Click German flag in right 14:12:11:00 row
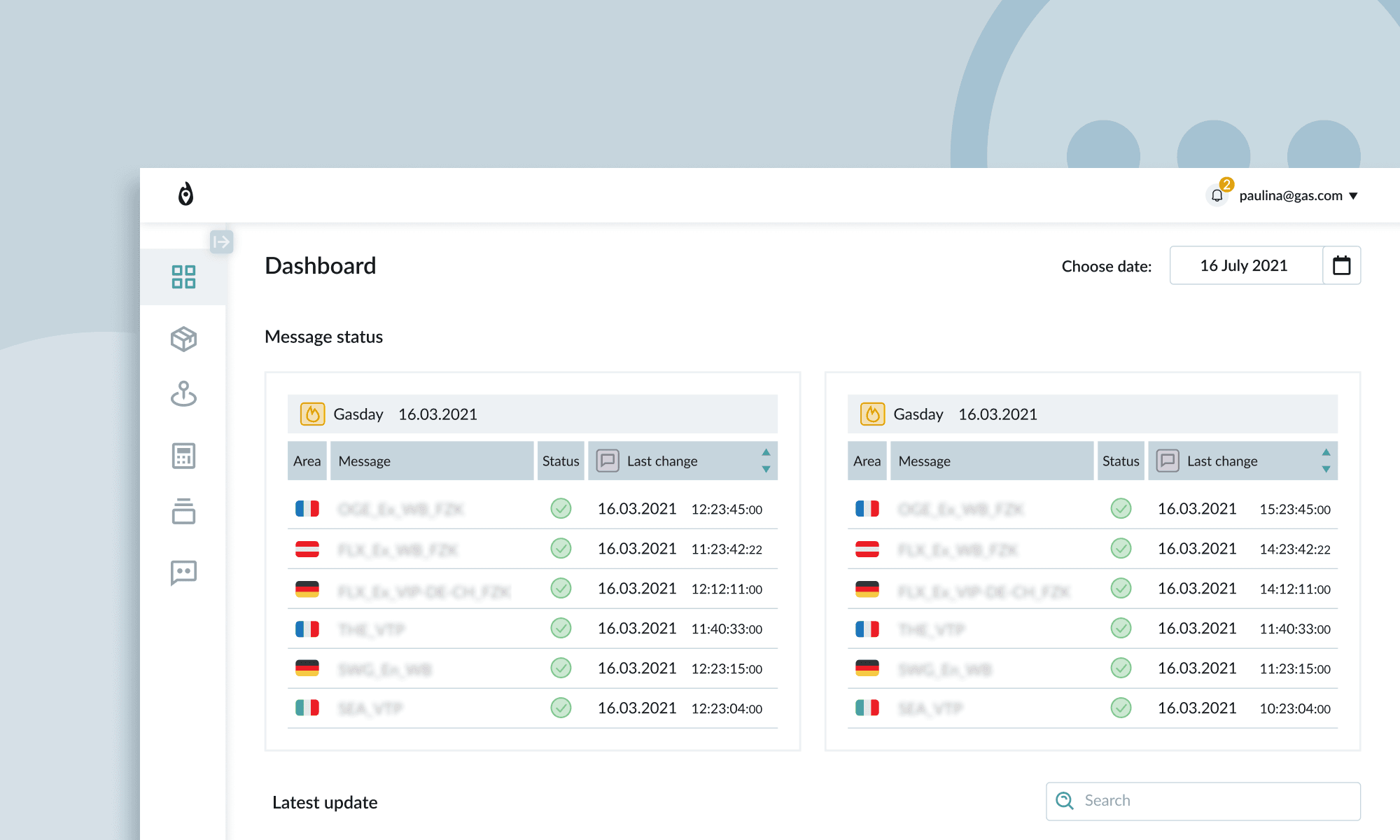This screenshot has height=840, width=1400. [867, 589]
